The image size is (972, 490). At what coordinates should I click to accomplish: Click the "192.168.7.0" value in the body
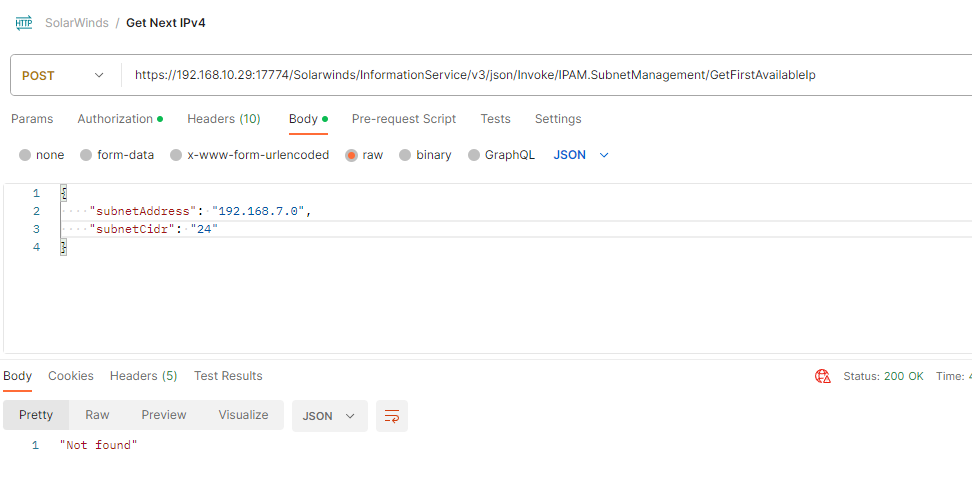258,212
